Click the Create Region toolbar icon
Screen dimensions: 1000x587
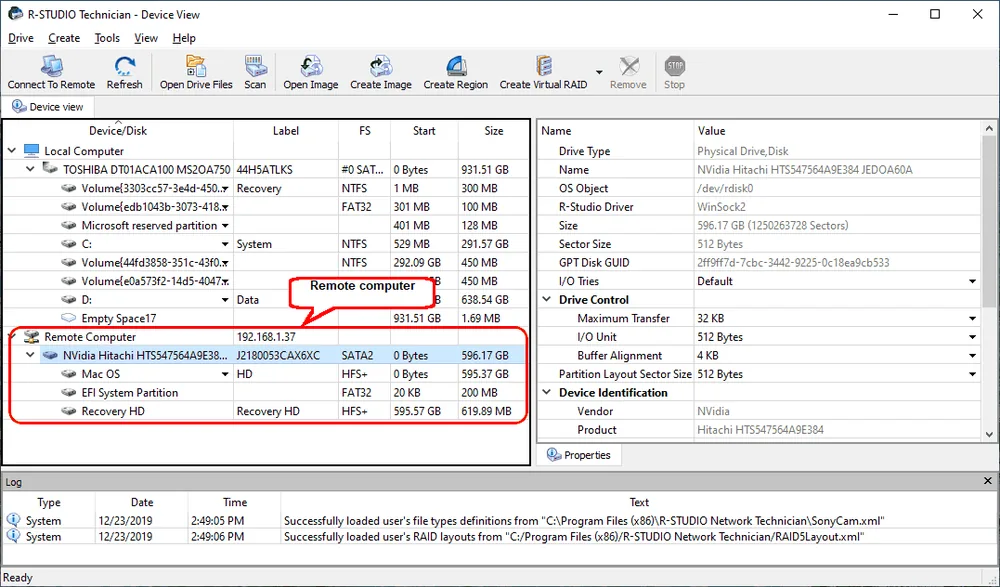(455, 66)
